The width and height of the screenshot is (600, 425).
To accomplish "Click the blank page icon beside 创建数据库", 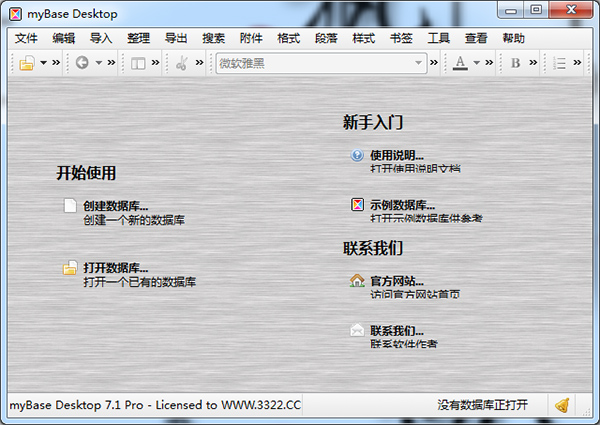I will click(x=70, y=205).
